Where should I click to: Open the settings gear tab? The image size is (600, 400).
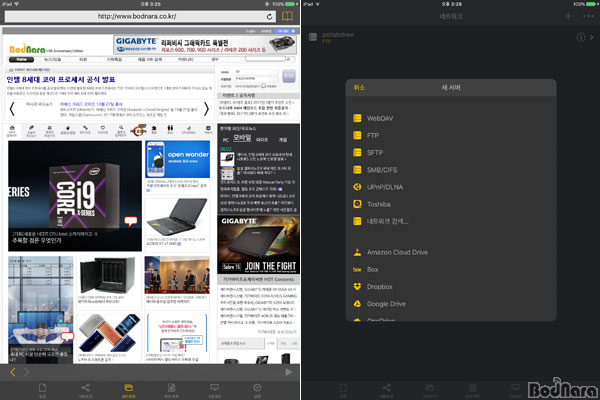[257, 390]
